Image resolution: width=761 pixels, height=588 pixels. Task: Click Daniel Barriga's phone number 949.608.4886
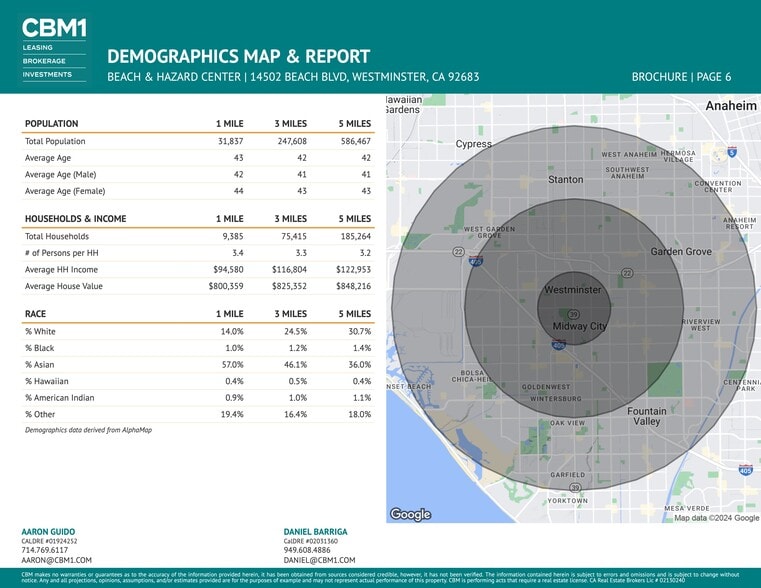click(308, 550)
